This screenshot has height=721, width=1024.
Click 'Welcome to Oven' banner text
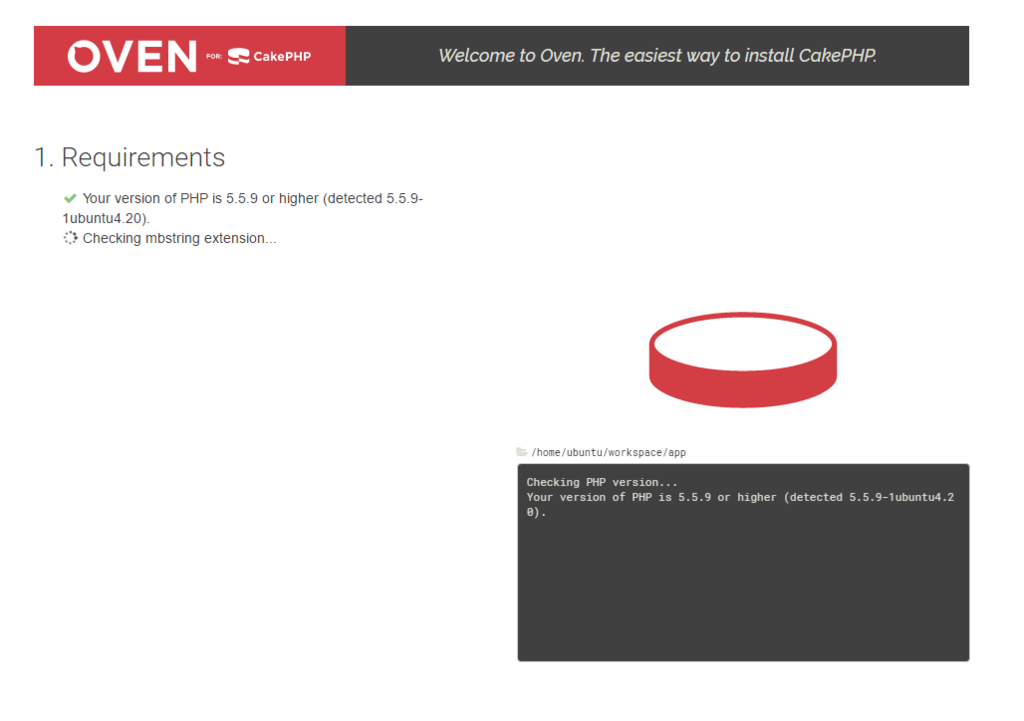657,56
